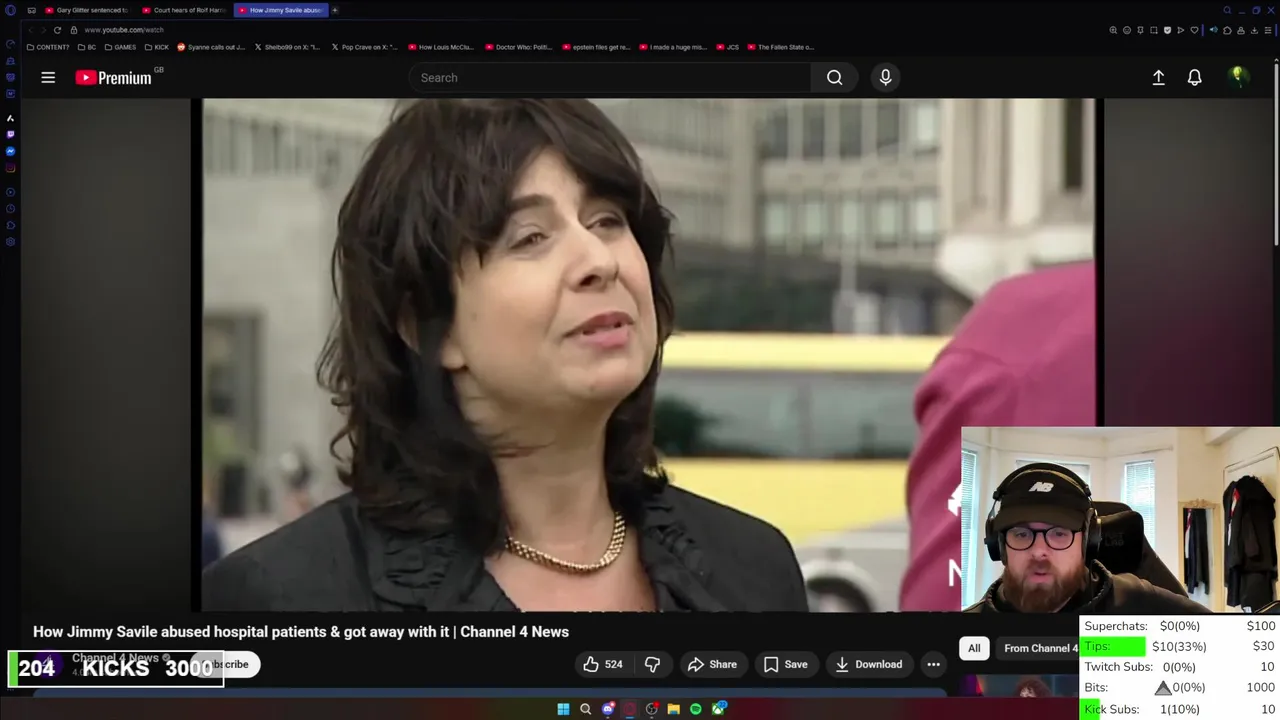
Task: Open Windows taskbar search
Action: point(586,709)
